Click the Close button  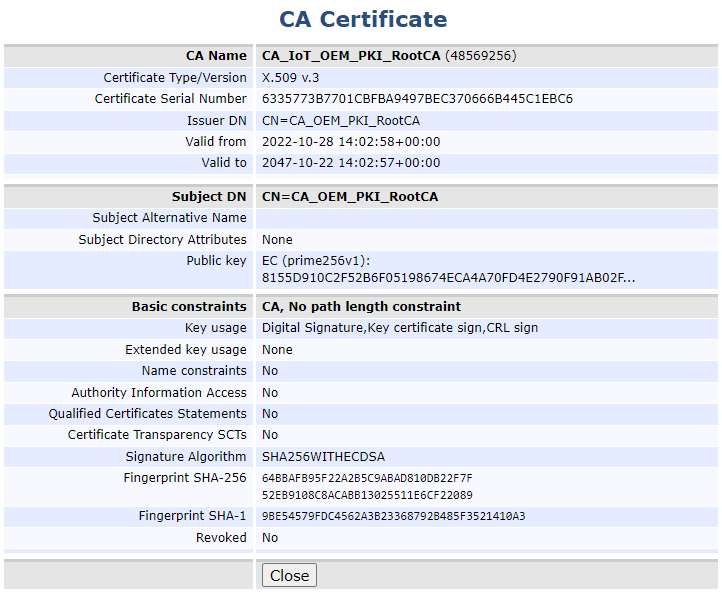(x=289, y=575)
